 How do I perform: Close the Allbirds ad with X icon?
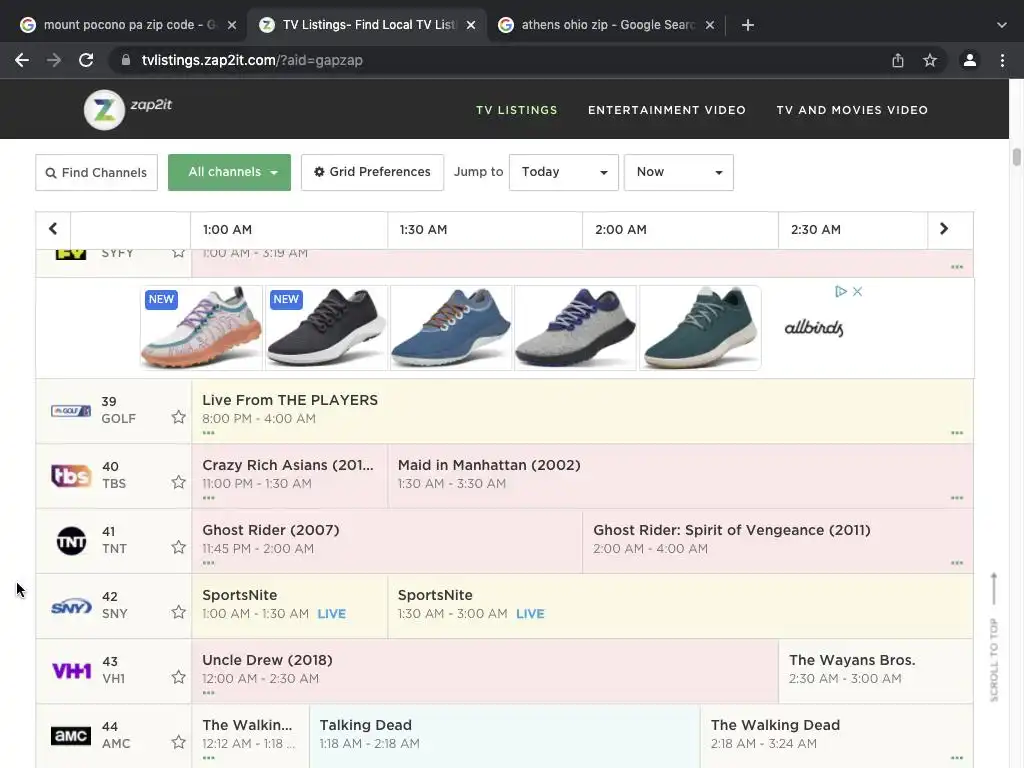[857, 292]
